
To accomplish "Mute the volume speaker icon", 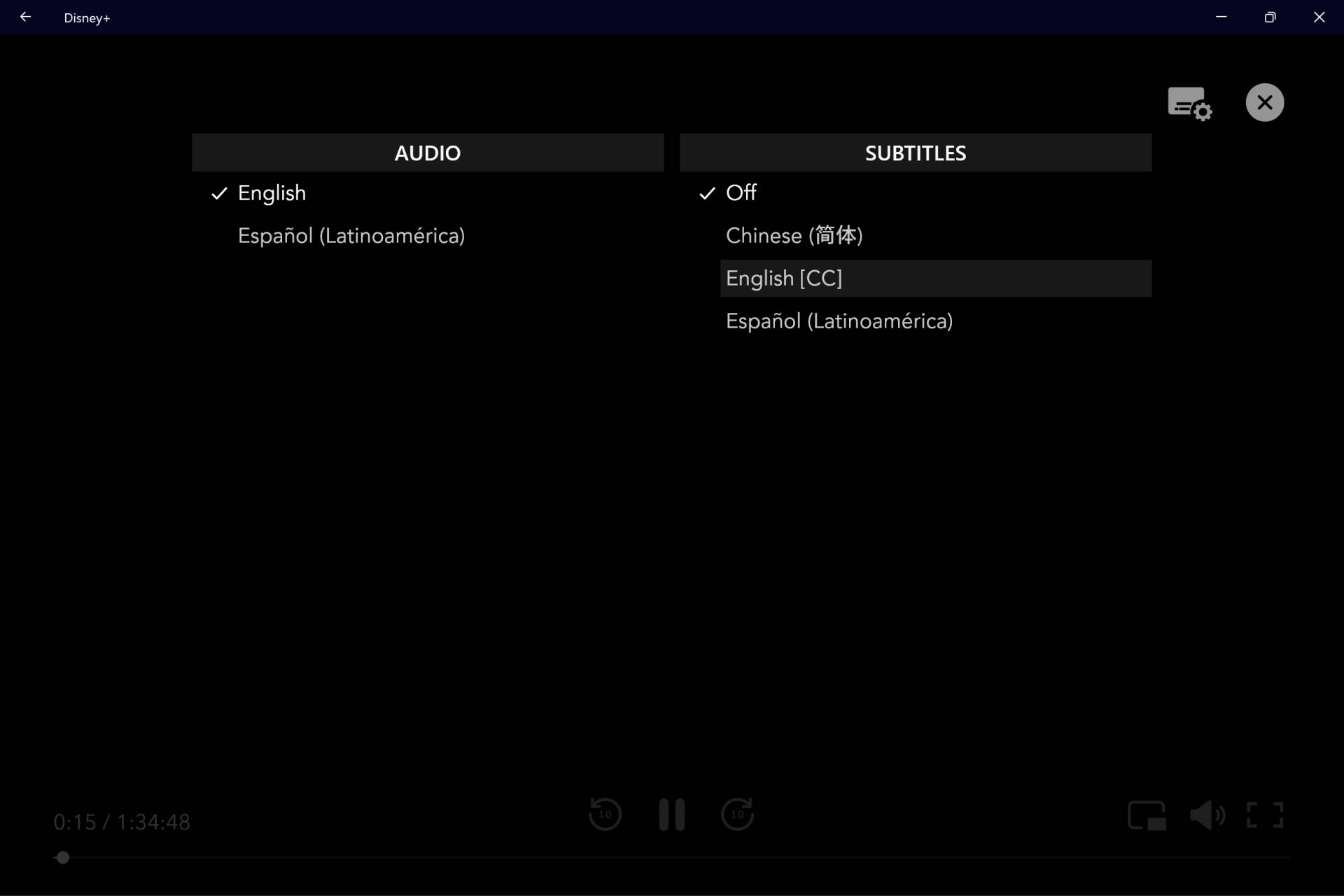I will pos(1207,815).
